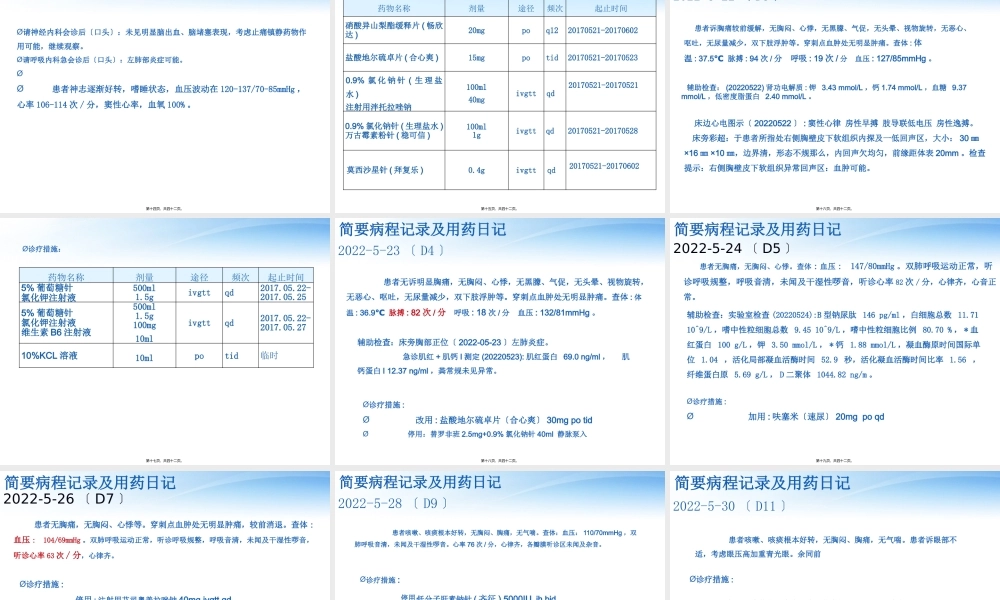
Task: Click the 15mg dose cell
Action: click(476, 57)
